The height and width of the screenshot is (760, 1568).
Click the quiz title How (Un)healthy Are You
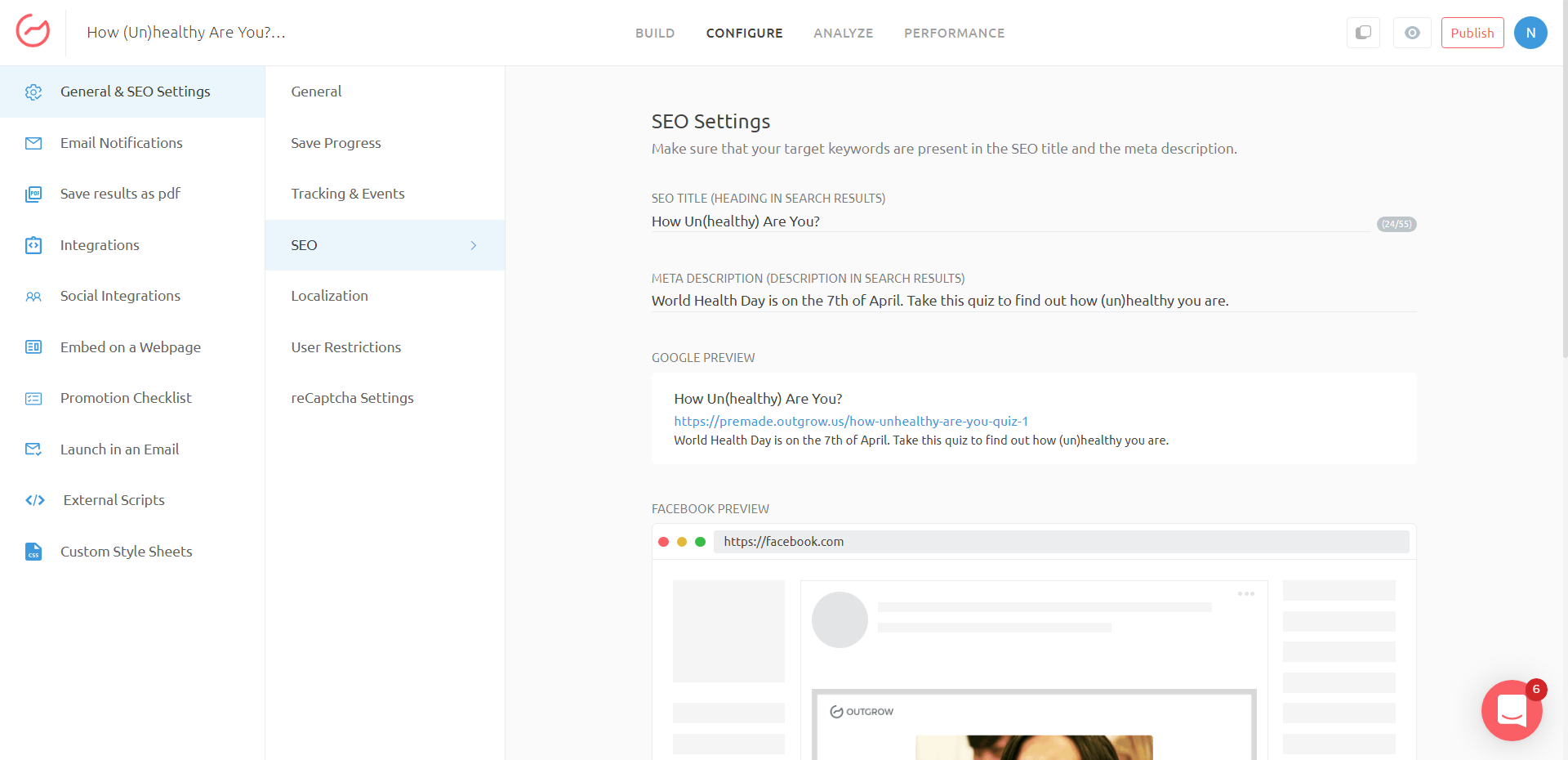pyautogui.click(x=186, y=33)
